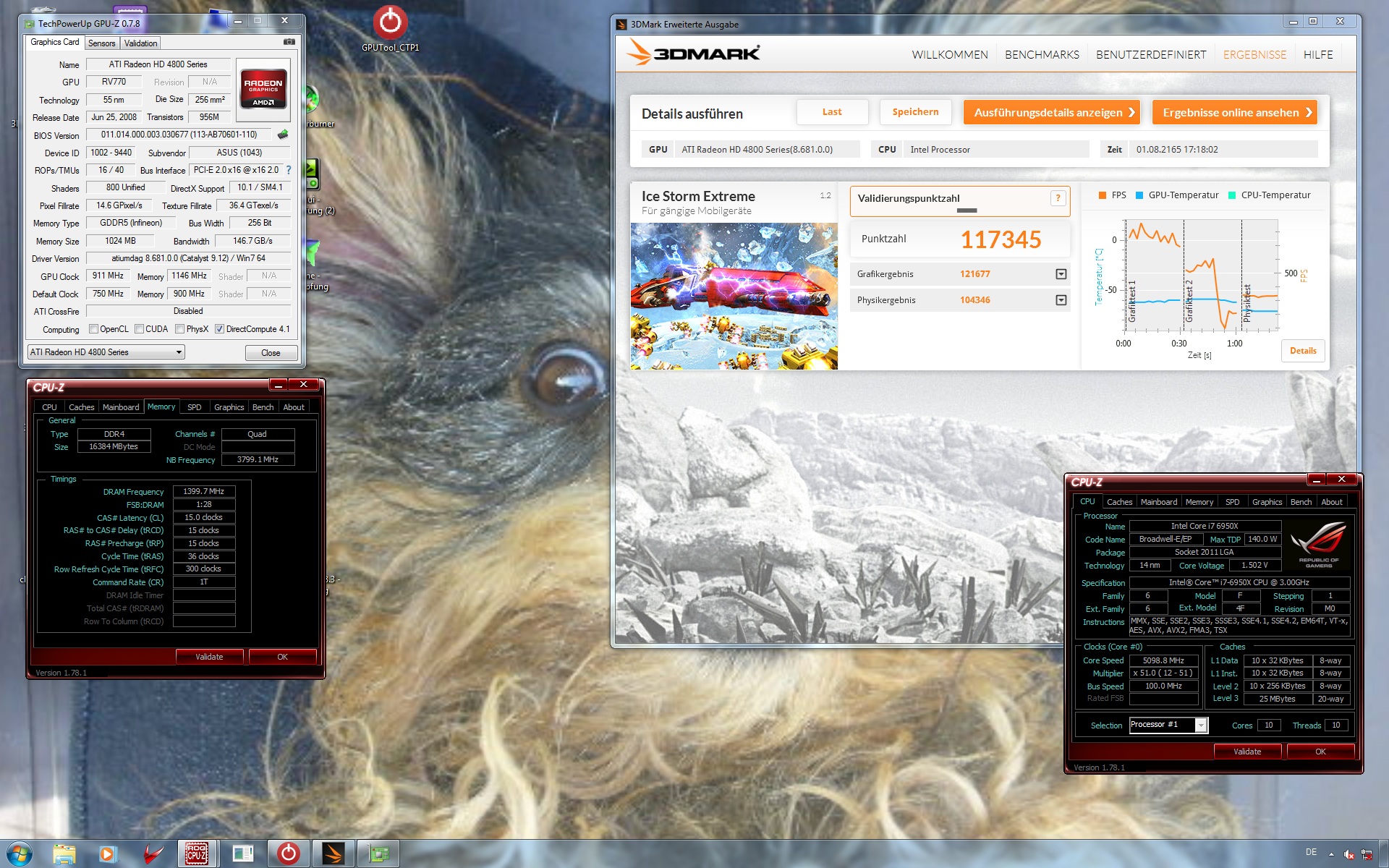Click the GPU-Z title bar app icon
1389x868 pixels.
pyautogui.click(x=30, y=24)
